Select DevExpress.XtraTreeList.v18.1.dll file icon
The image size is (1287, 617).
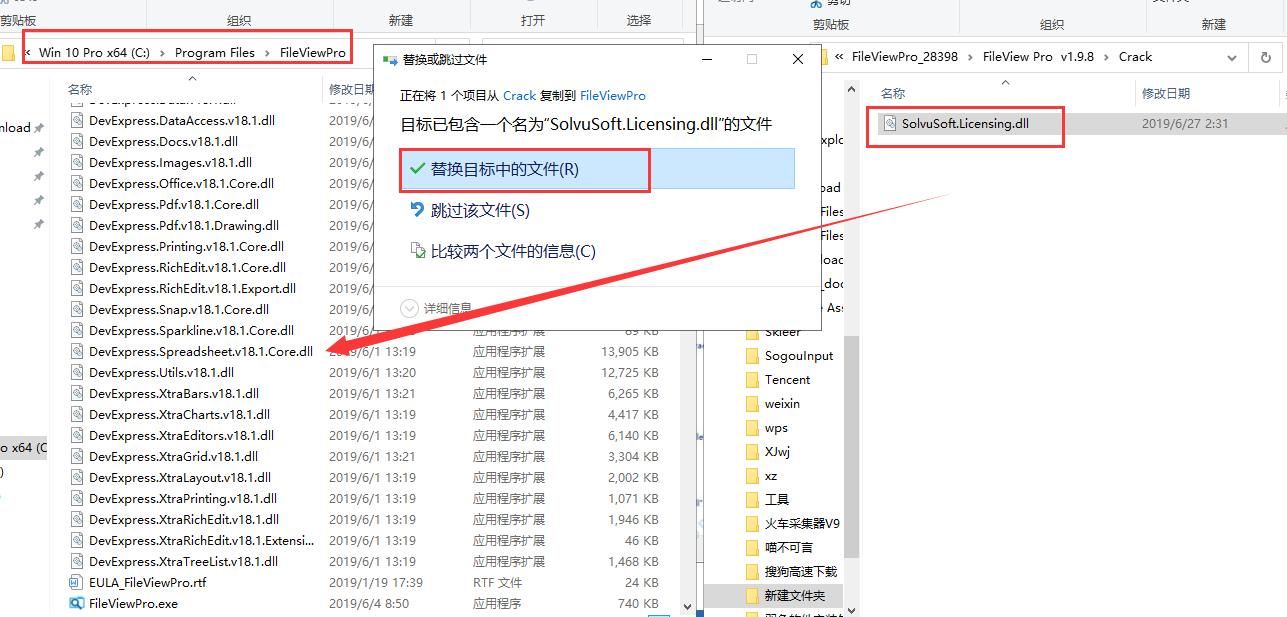point(77,561)
